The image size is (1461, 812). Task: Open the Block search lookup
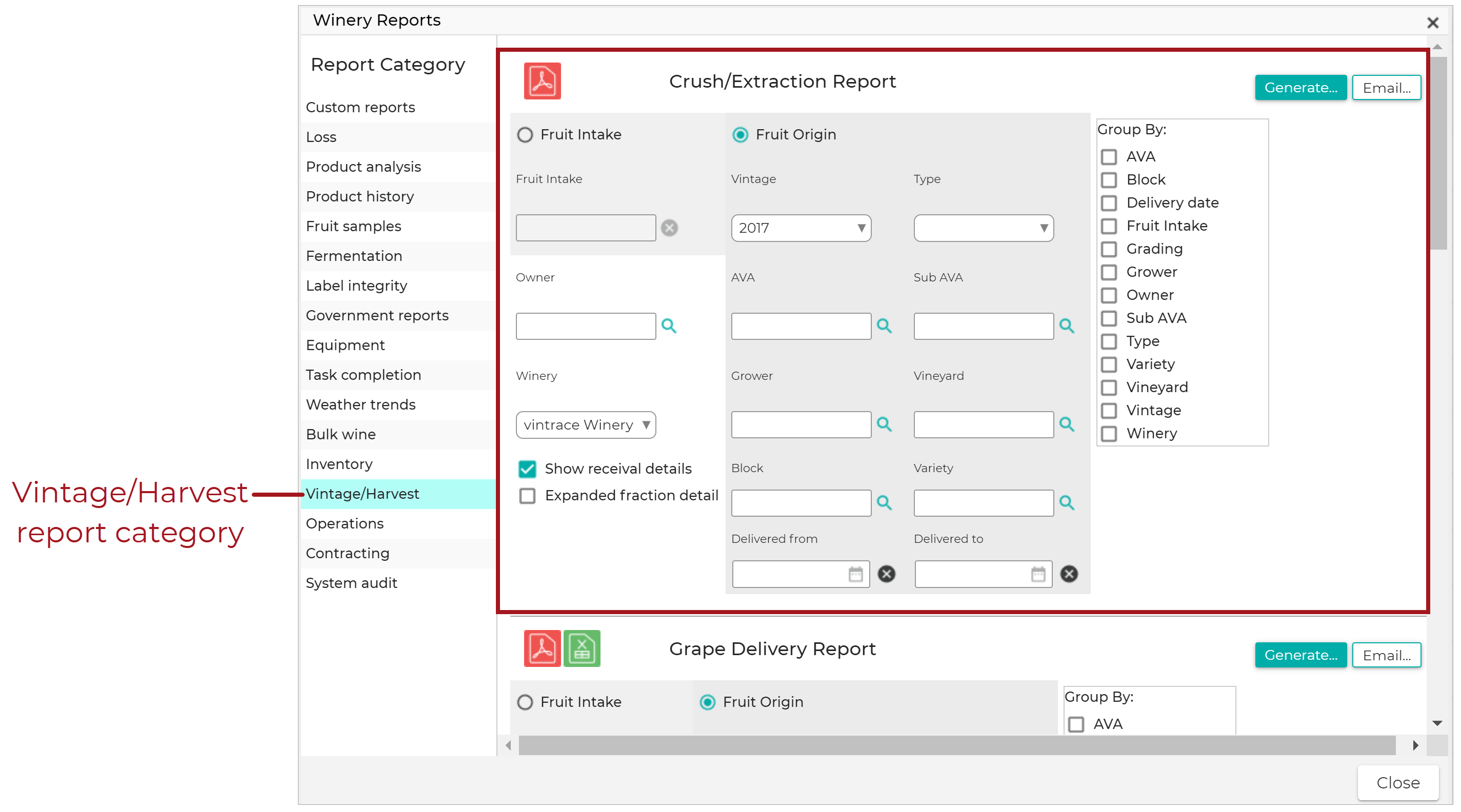coord(884,502)
